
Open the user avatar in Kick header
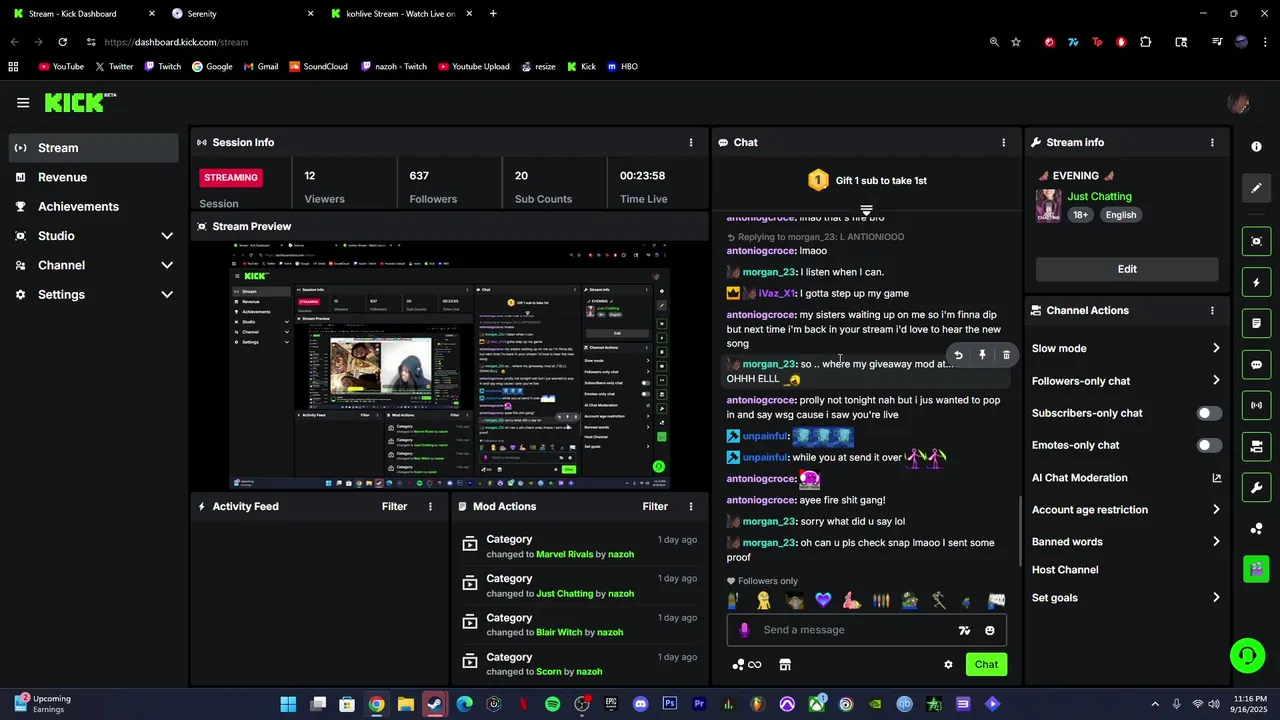[x=1238, y=103]
